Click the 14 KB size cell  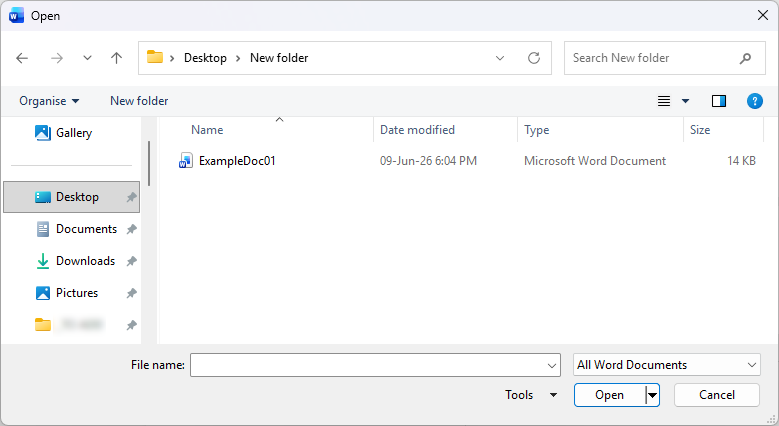741,161
